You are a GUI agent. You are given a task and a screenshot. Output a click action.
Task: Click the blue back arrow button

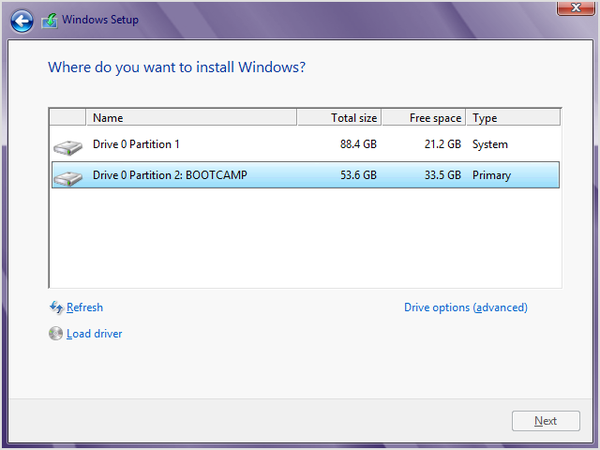click(22, 21)
